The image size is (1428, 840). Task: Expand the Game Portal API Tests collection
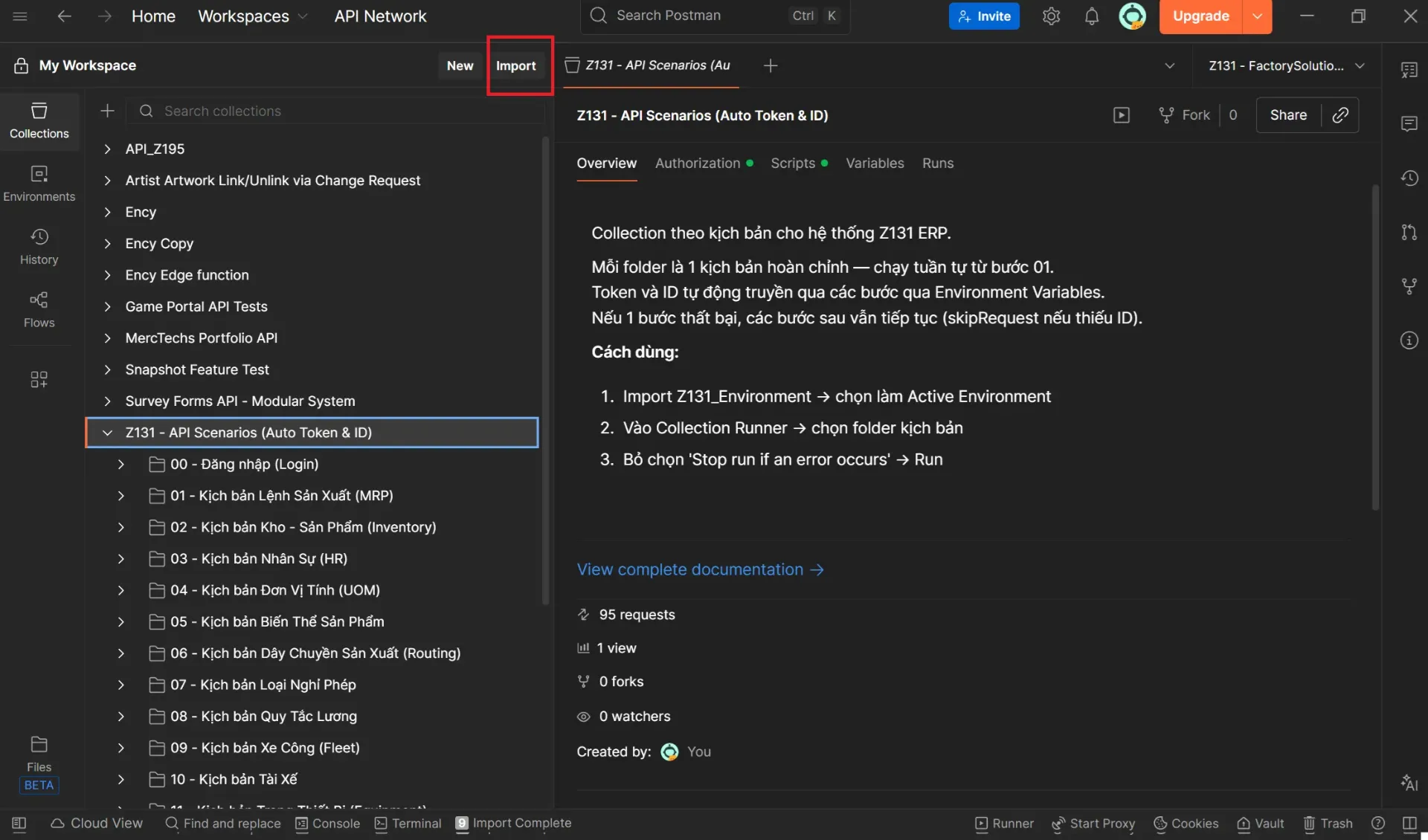[x=107, y=306]
